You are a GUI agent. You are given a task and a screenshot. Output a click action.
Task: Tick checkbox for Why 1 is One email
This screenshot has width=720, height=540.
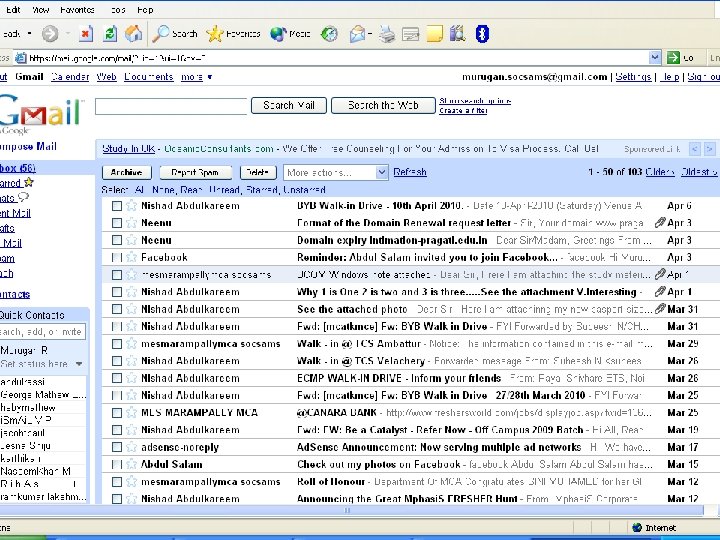(x=117, y=292)
